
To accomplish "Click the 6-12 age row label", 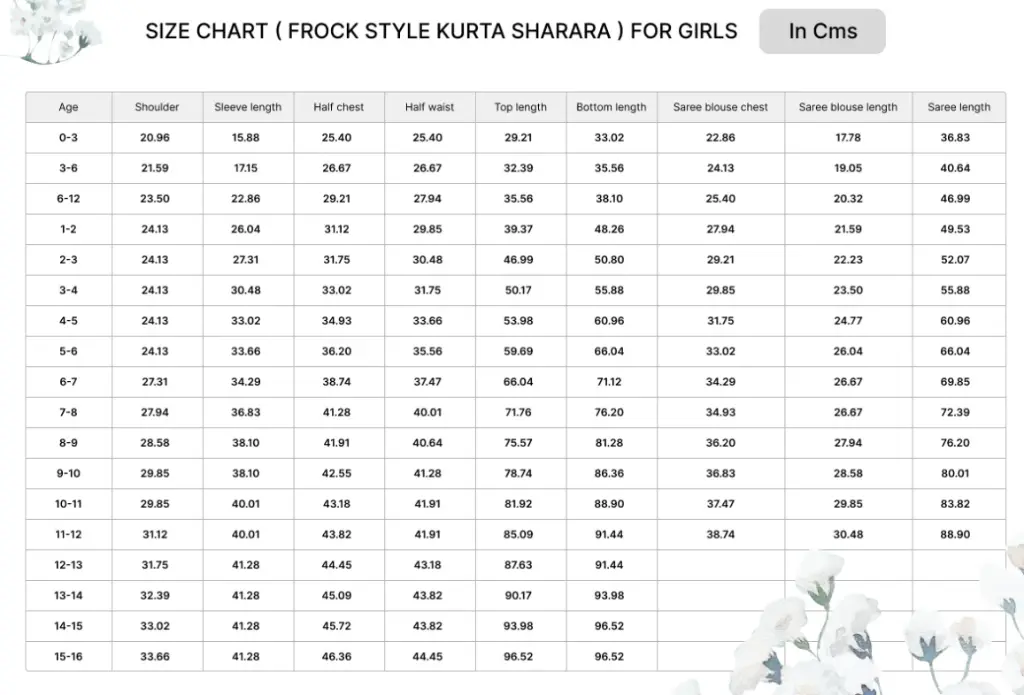I will 69,199.
